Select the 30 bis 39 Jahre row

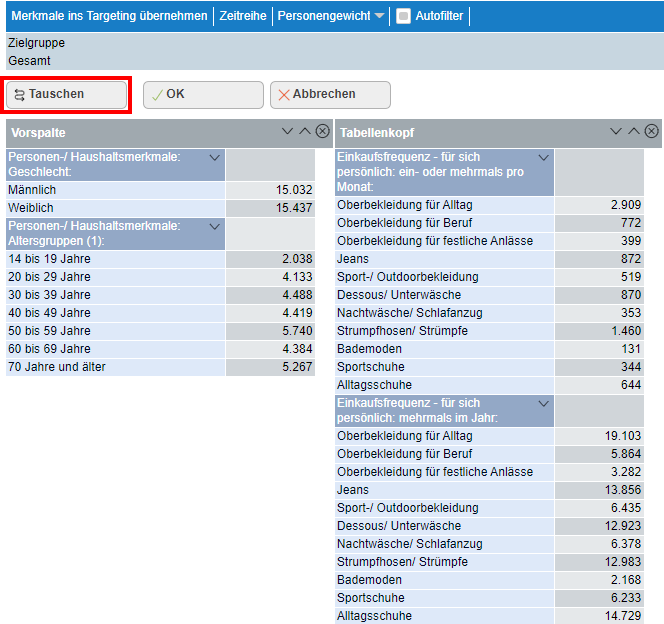(115, 294)
